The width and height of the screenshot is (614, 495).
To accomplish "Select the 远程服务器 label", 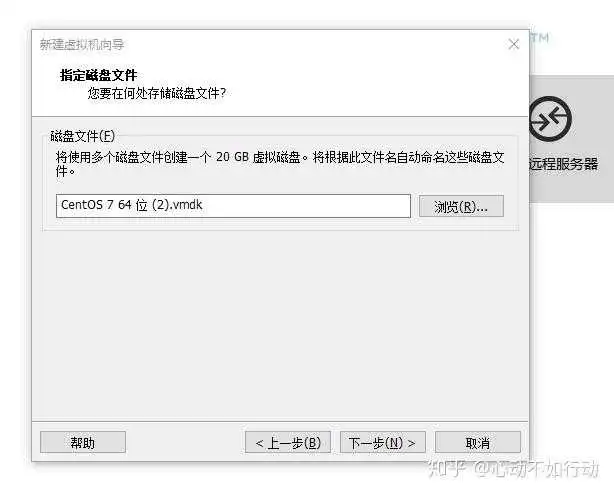I will 564,164.
